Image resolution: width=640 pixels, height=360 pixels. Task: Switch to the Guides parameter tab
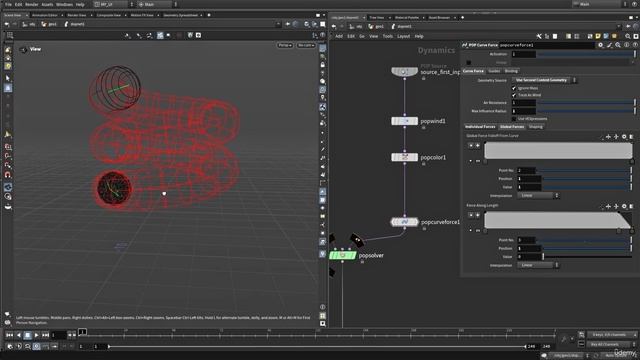[494, 71]
